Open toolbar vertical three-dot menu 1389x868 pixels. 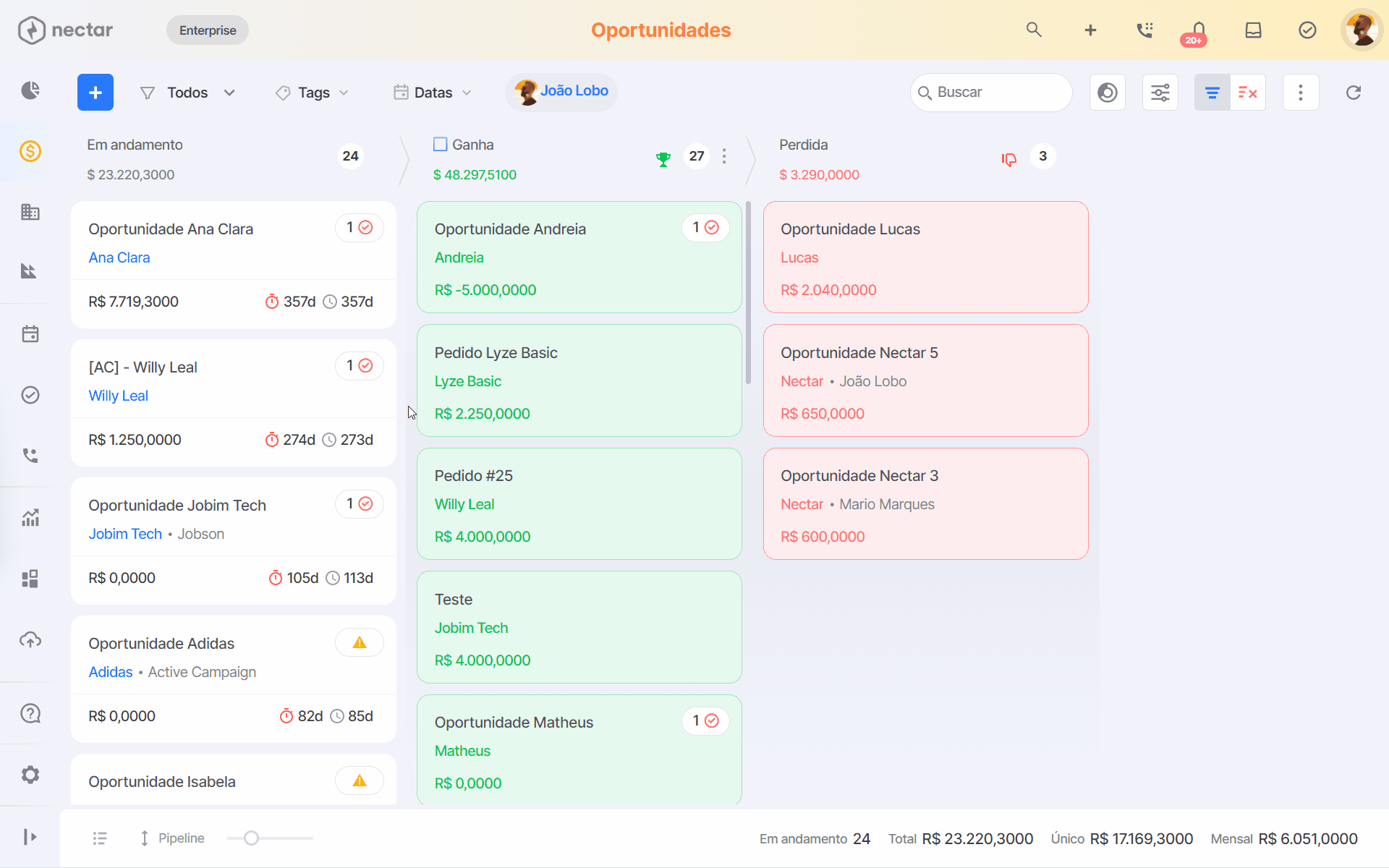click(1301, 93)
